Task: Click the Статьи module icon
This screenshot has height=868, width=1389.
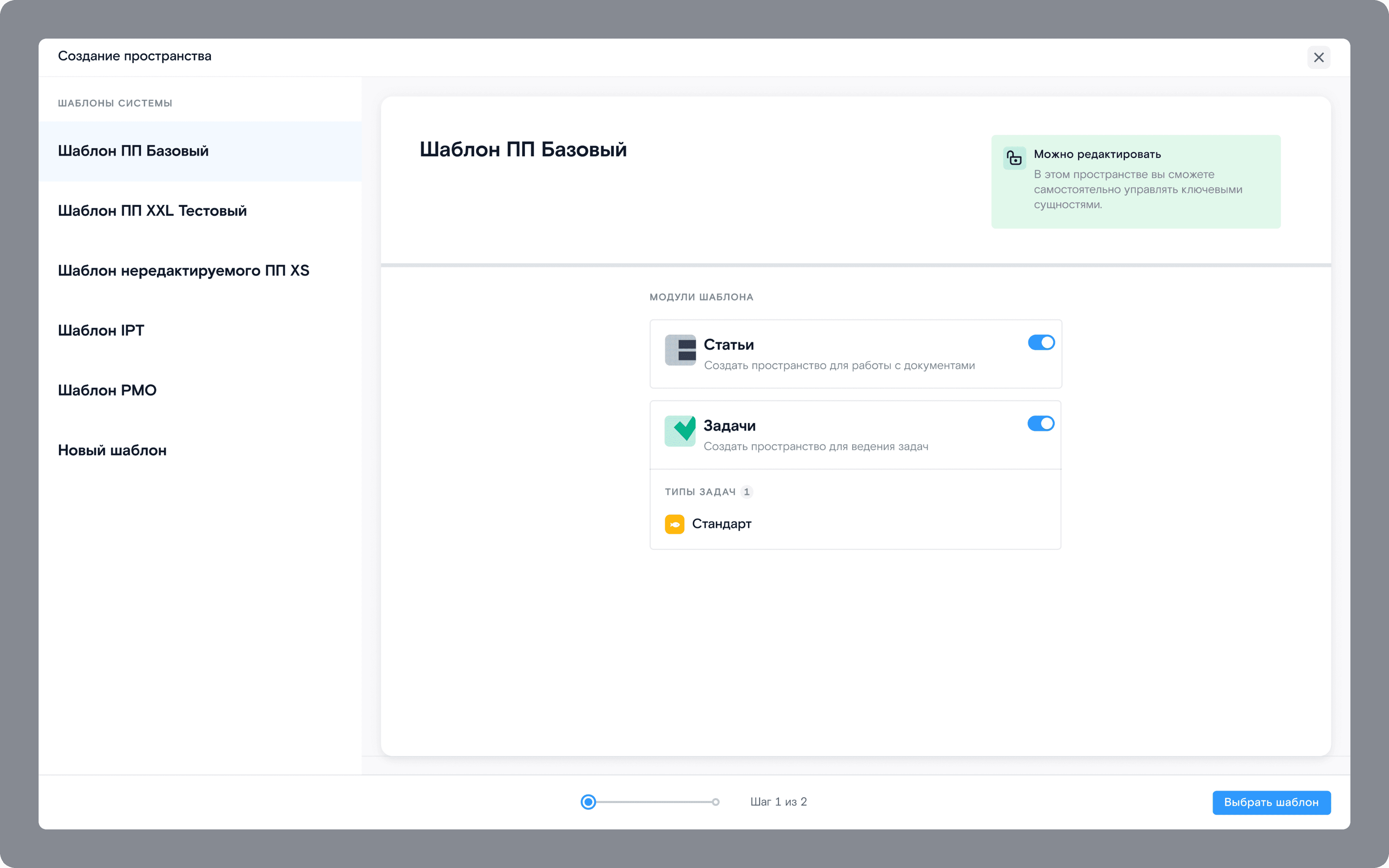Action: coord(680,350)
